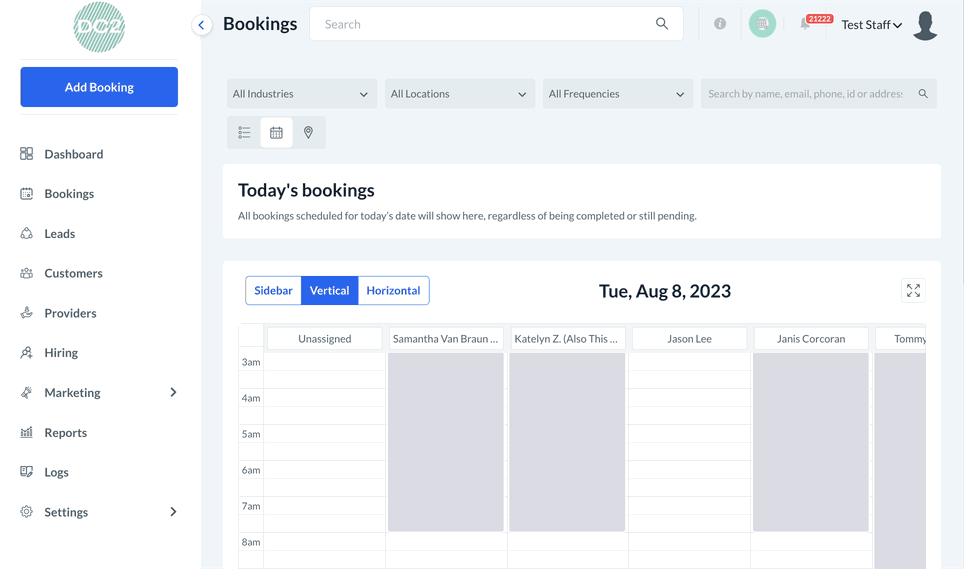
Task: Select the Horizontal layout option
Action: (x=393, y=291)
